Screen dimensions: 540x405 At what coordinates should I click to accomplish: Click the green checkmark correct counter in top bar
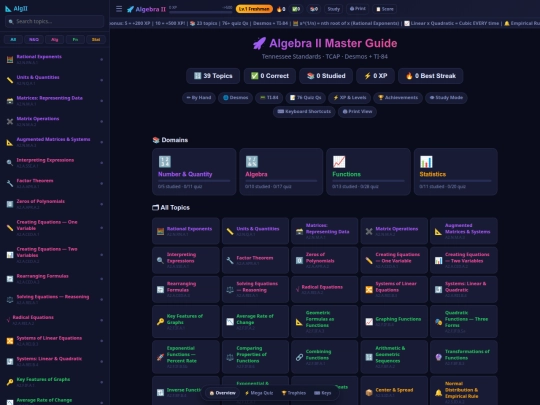point(296,9)
